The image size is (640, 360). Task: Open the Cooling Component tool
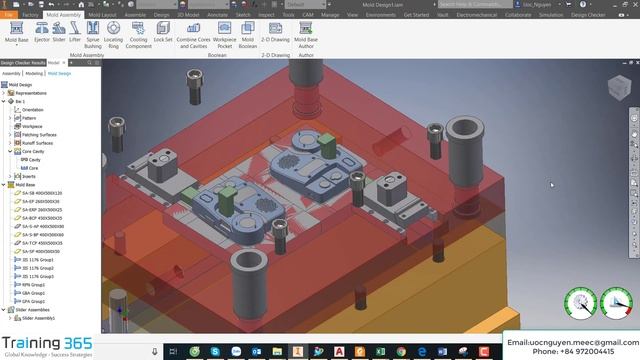click(x=138, y=35)
